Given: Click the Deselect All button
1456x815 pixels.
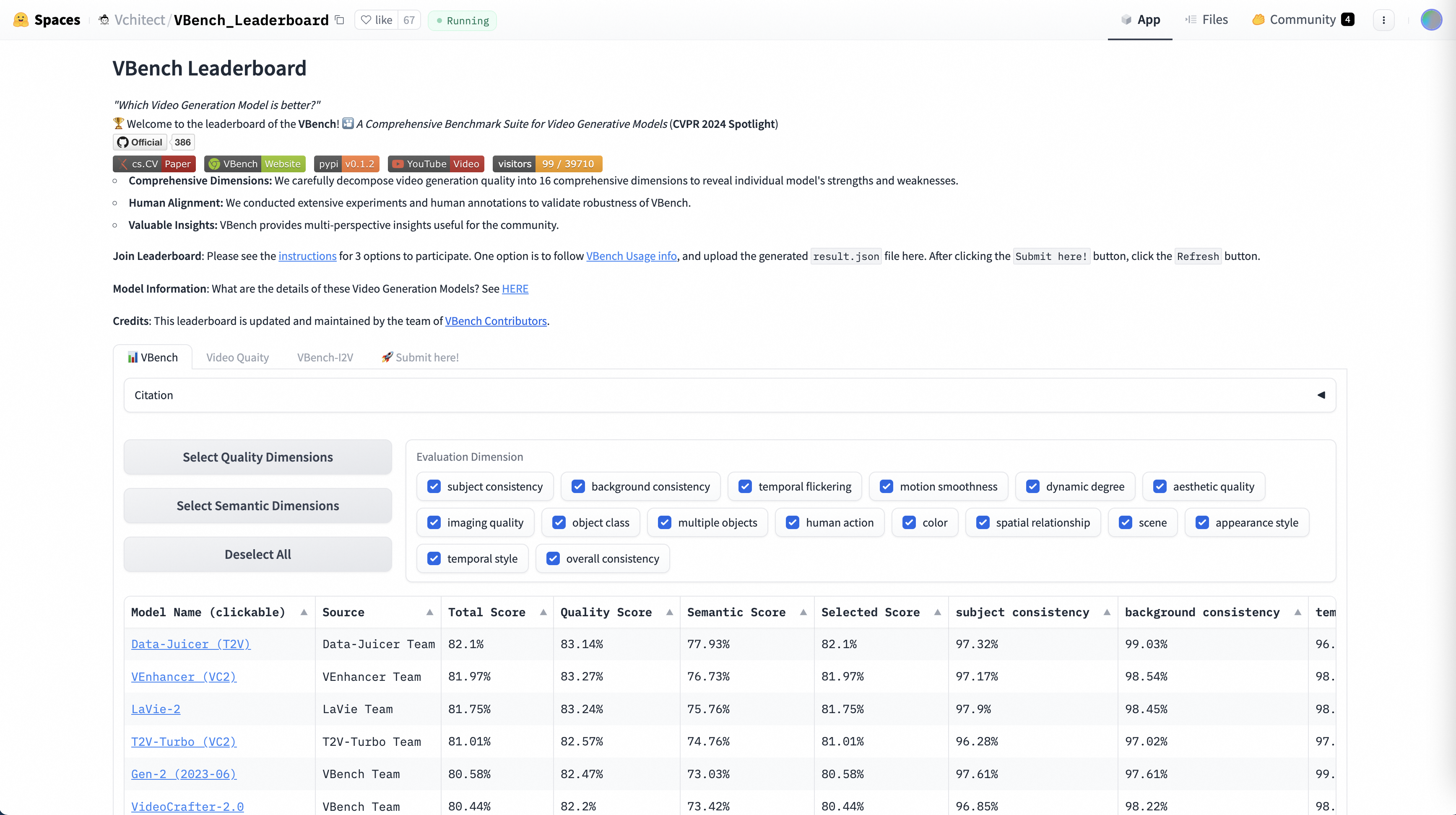Looking at the screenshot, I should tap(258, 555).
